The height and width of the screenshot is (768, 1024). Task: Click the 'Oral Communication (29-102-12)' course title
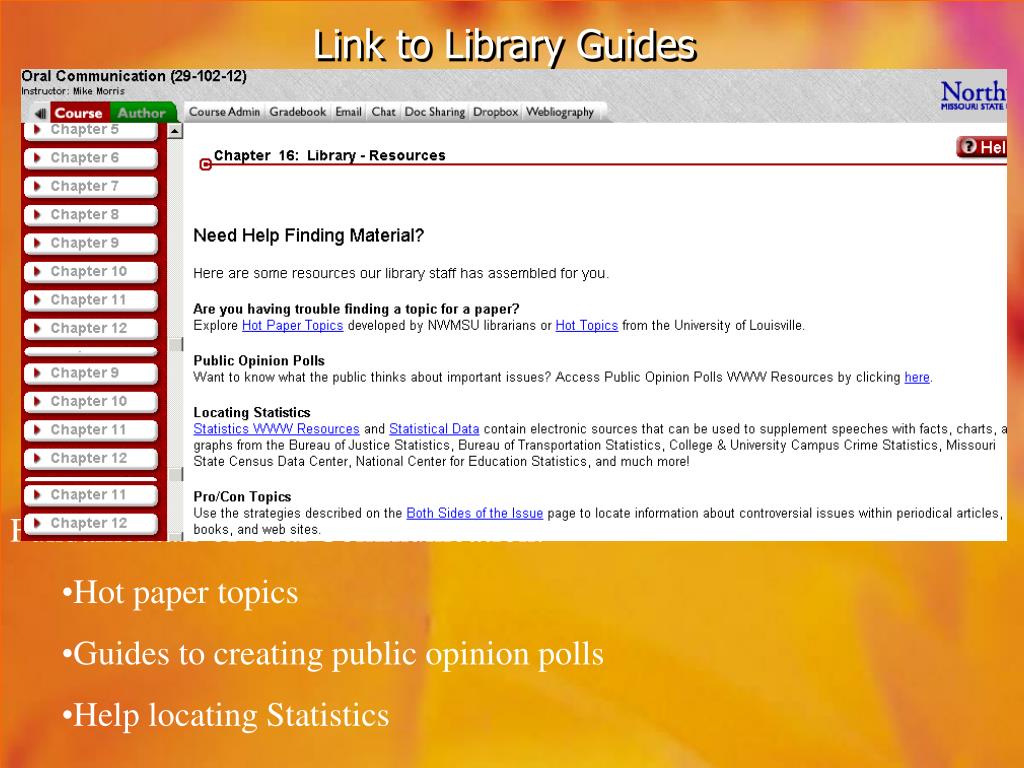(x=134, y=76)
